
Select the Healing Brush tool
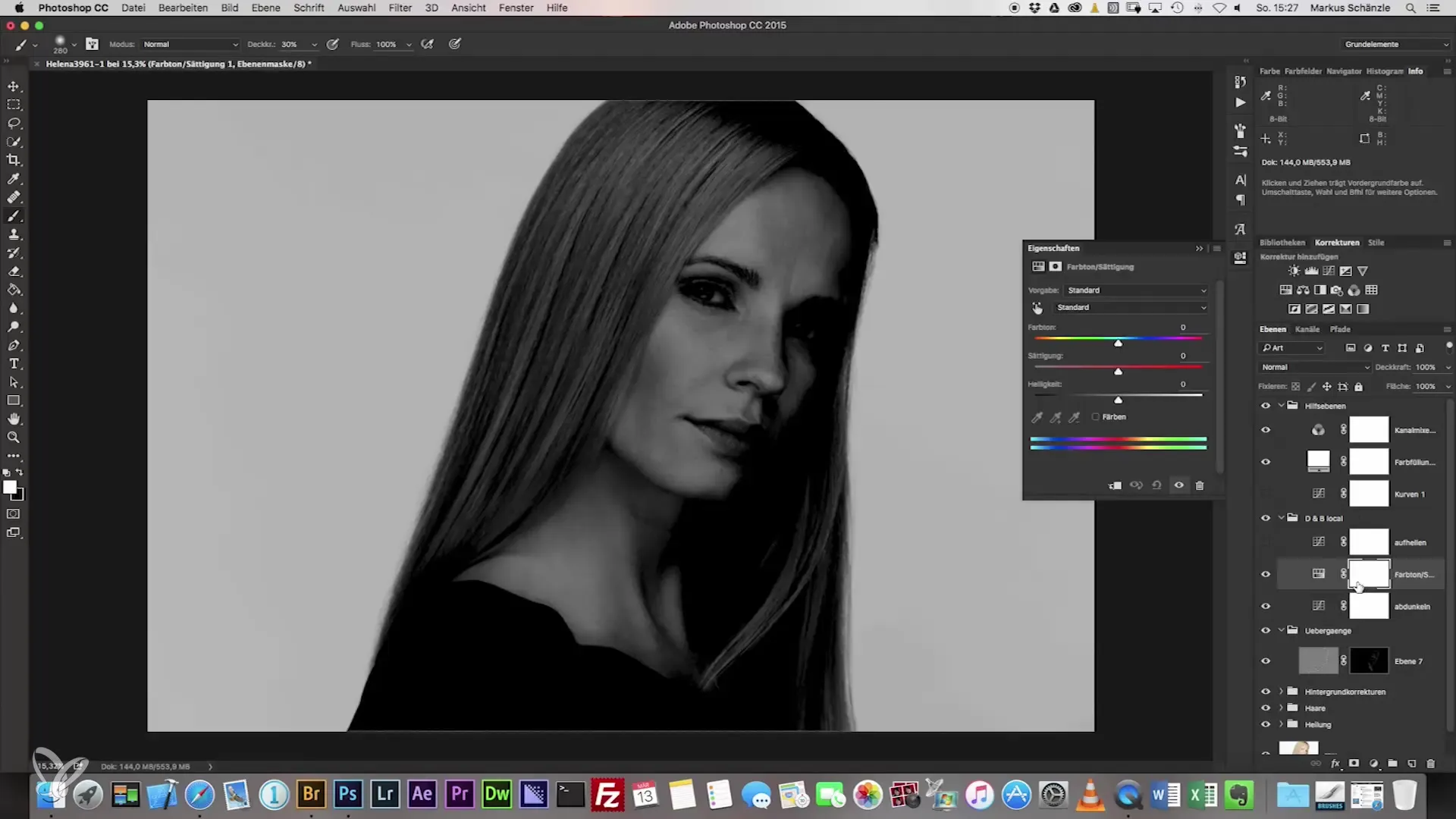pos(14,197)
